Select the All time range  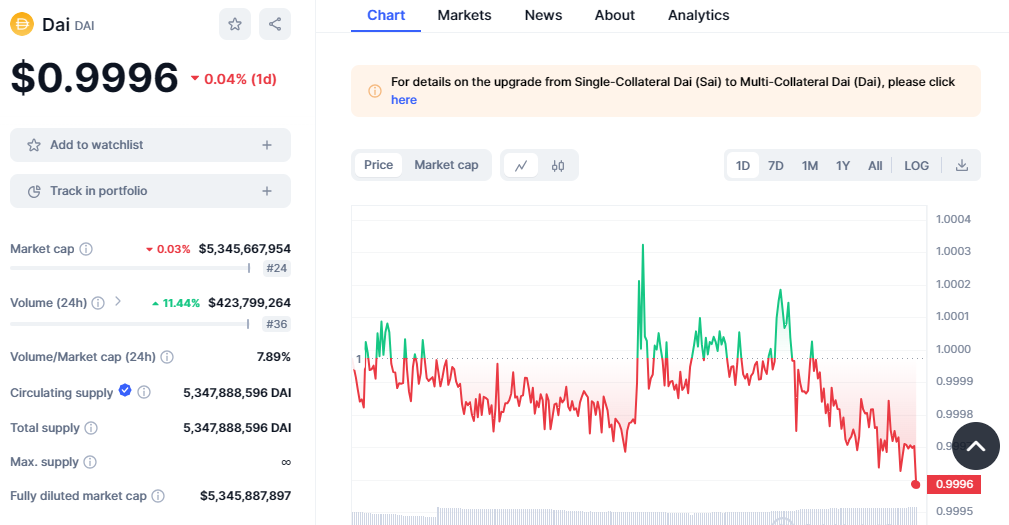click(875, 165)
